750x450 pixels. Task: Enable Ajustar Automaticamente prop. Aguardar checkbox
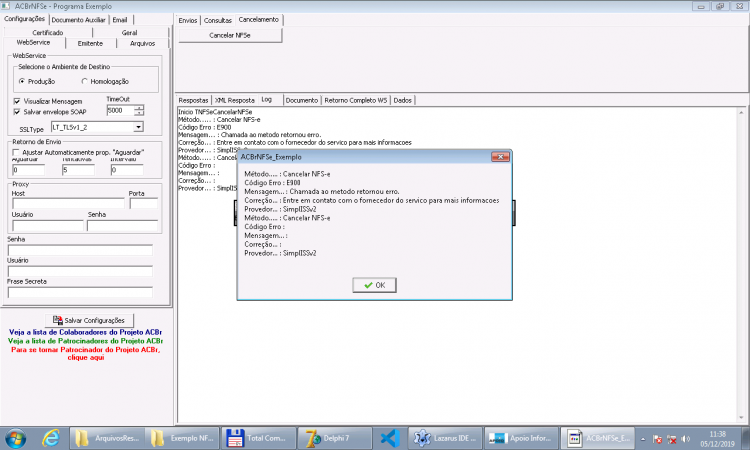(16, 152)
